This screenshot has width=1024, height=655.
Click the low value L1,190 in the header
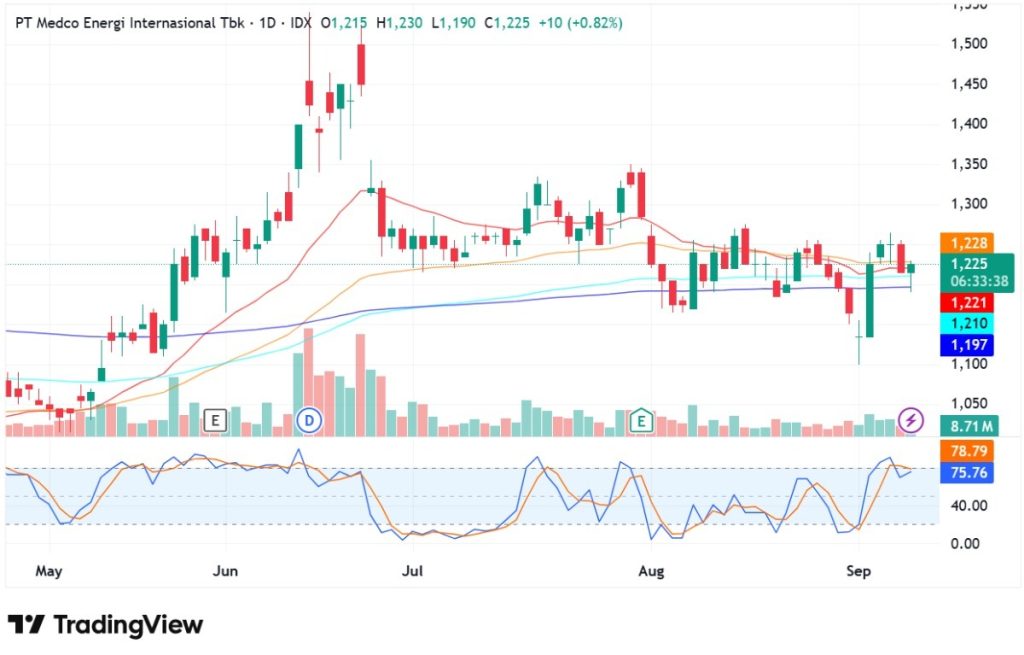[453, 24]
